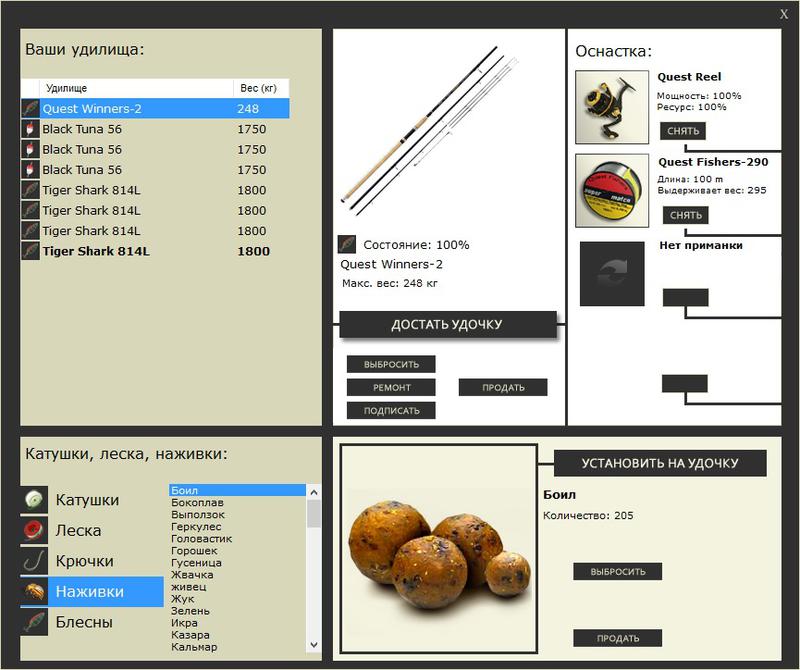Click the ПОДПИСАТЬ button
The image size is (800, 670).
click(x=391, y=410)
